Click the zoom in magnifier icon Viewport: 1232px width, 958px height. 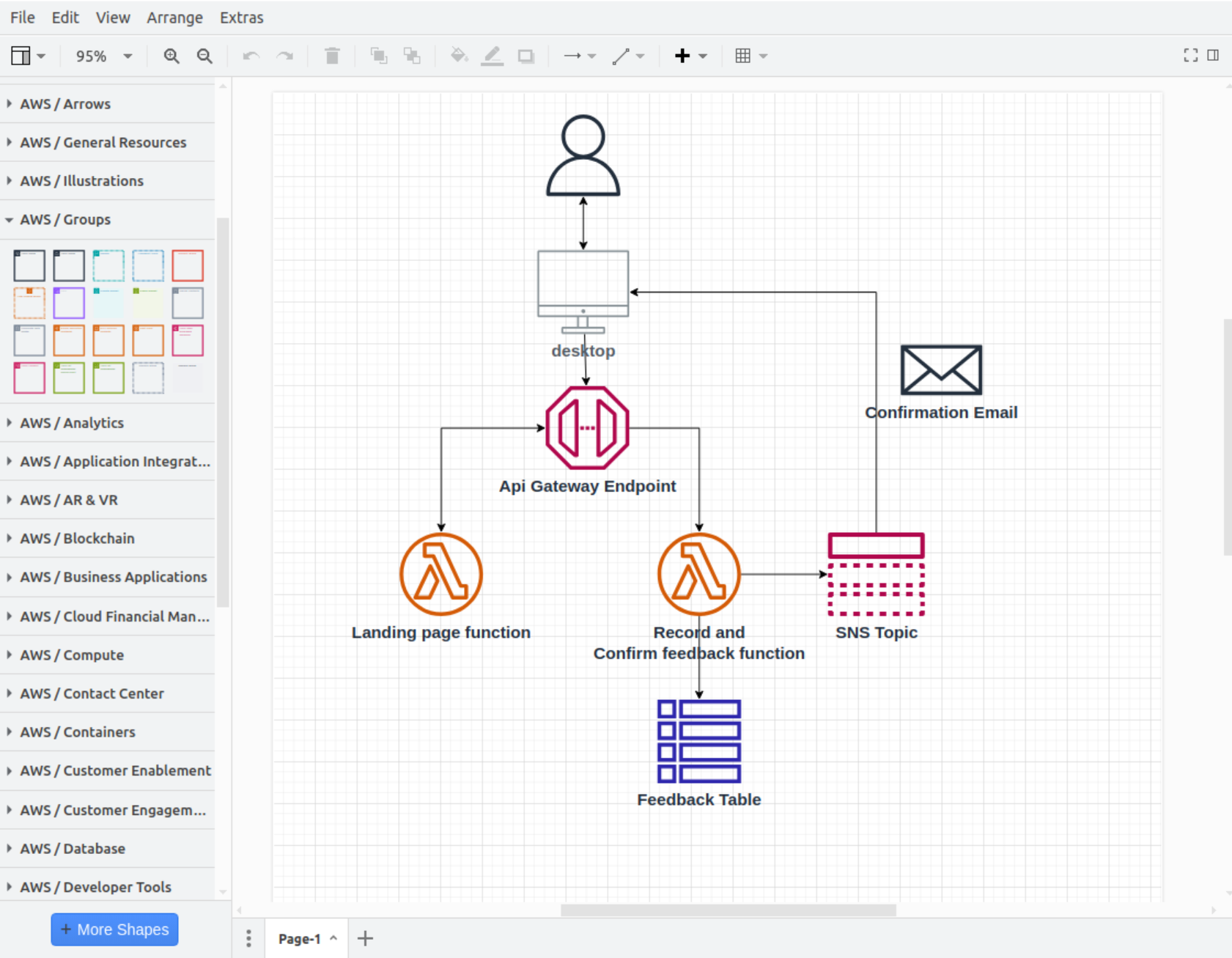tap(171, 56)
